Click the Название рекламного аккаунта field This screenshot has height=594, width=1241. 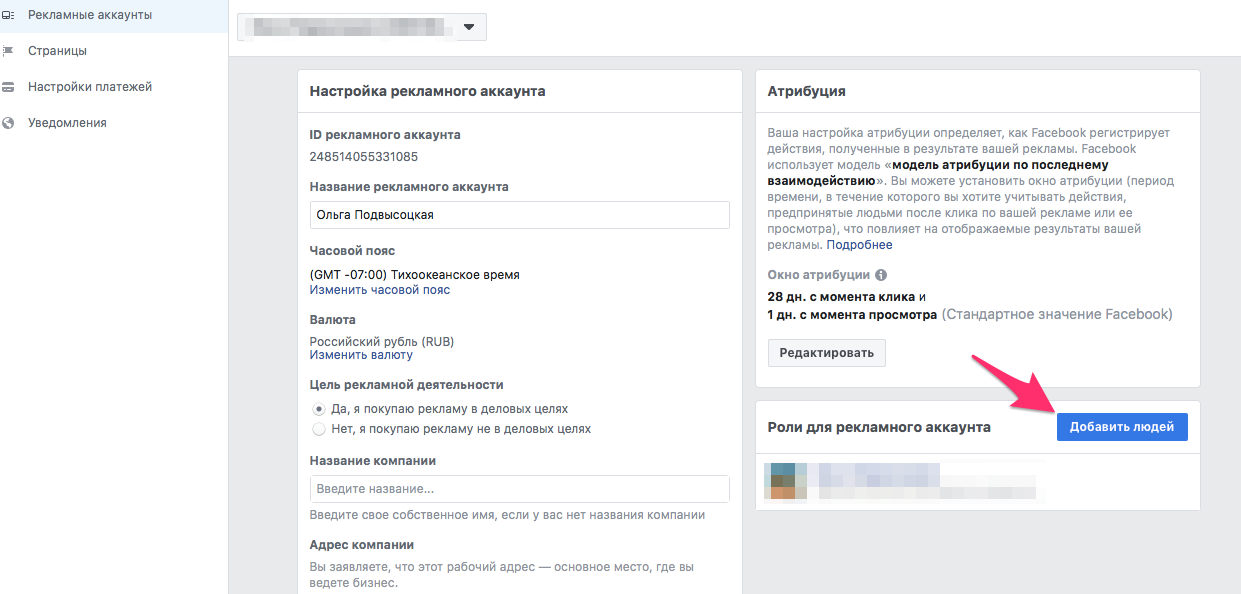(x=519, y=215)
